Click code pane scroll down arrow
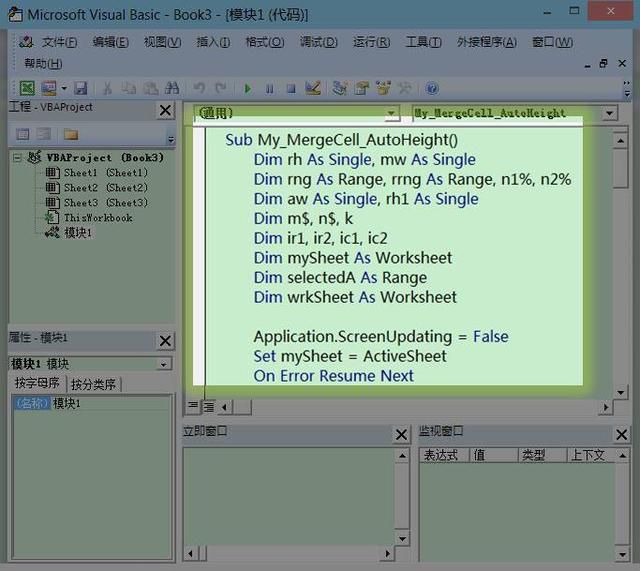Screen dimensions: 640x571 coord(620,393)
